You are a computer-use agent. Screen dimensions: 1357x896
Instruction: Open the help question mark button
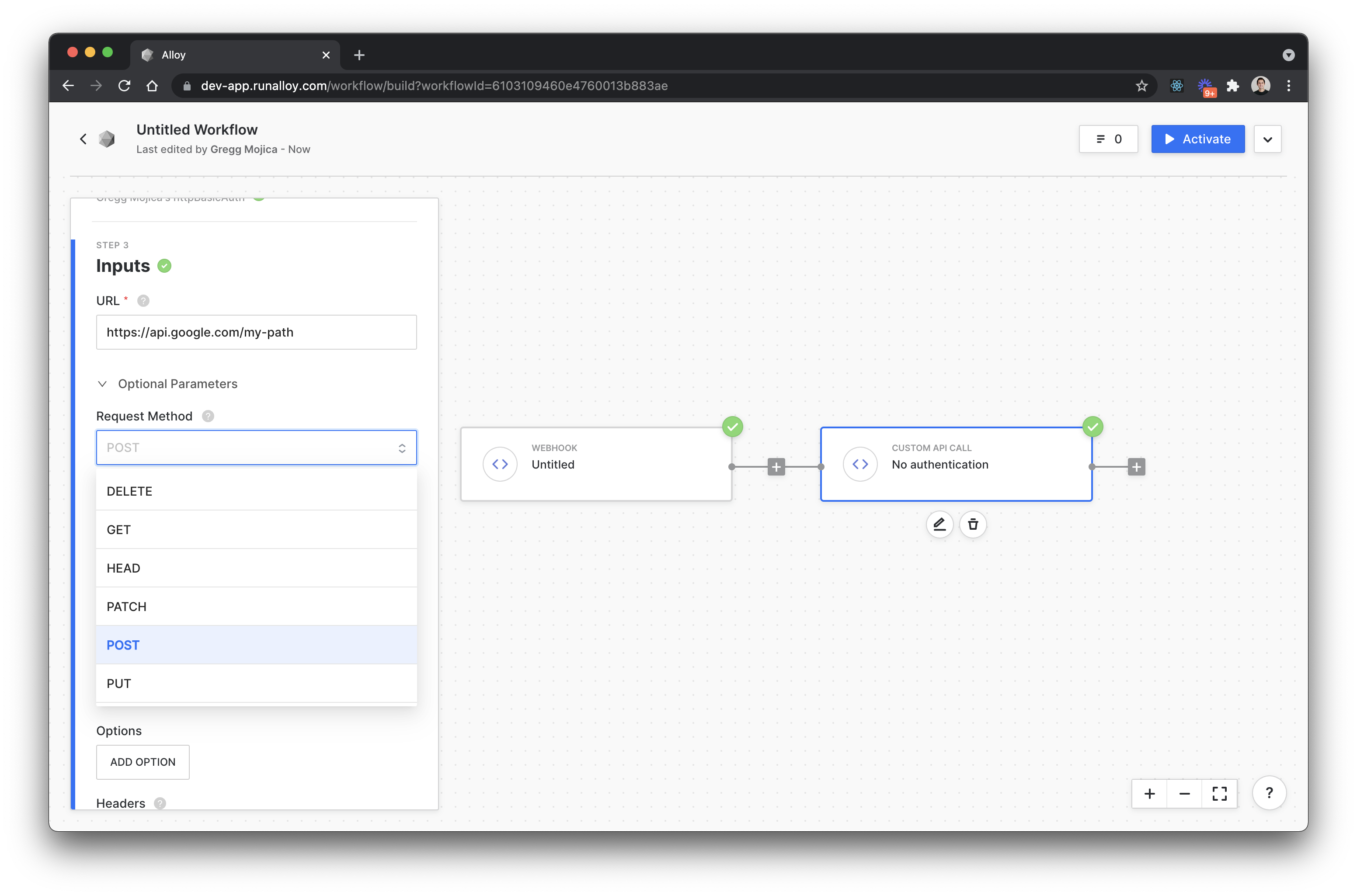1269,792
